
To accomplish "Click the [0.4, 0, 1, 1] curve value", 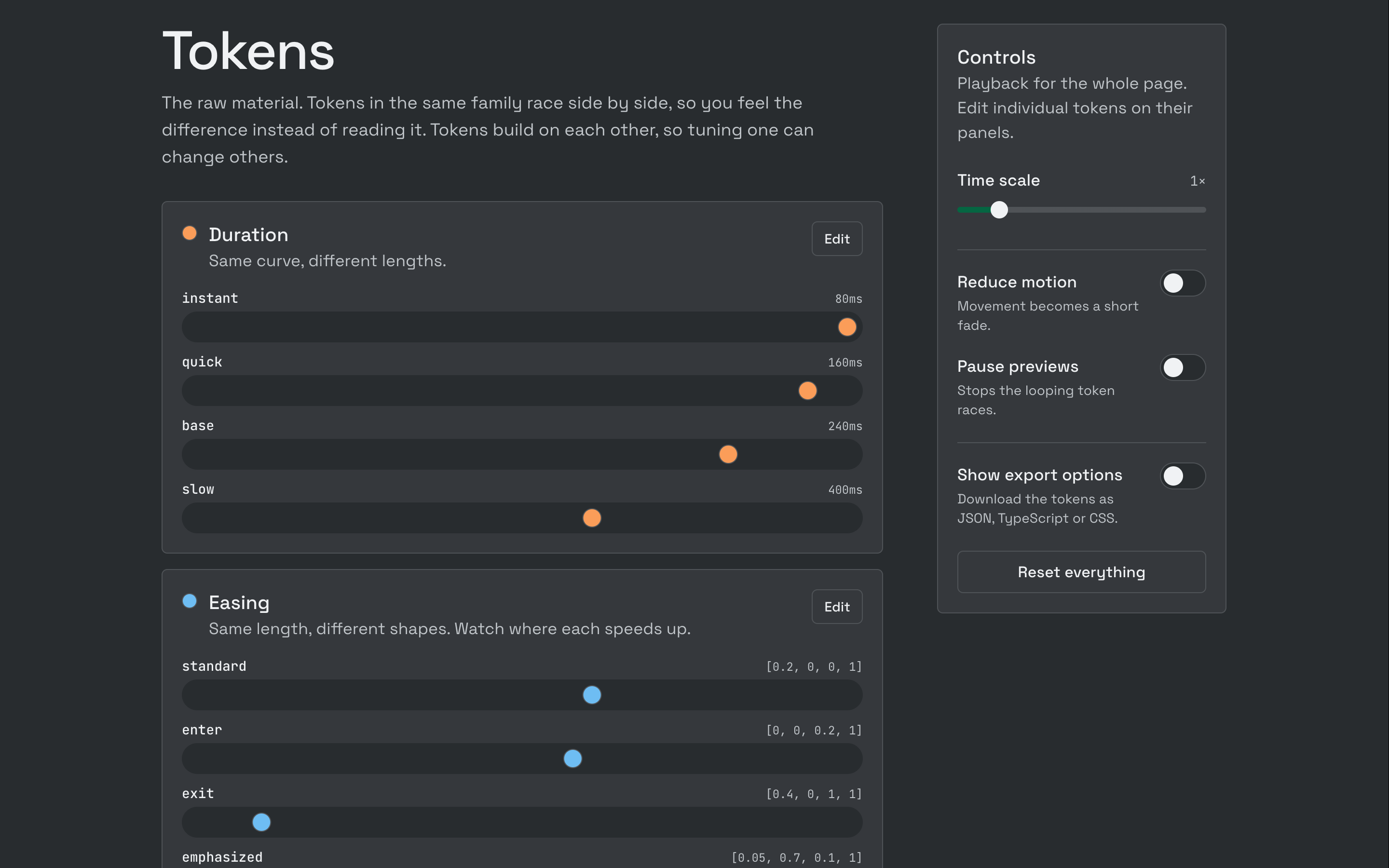I will pos(814,795).
